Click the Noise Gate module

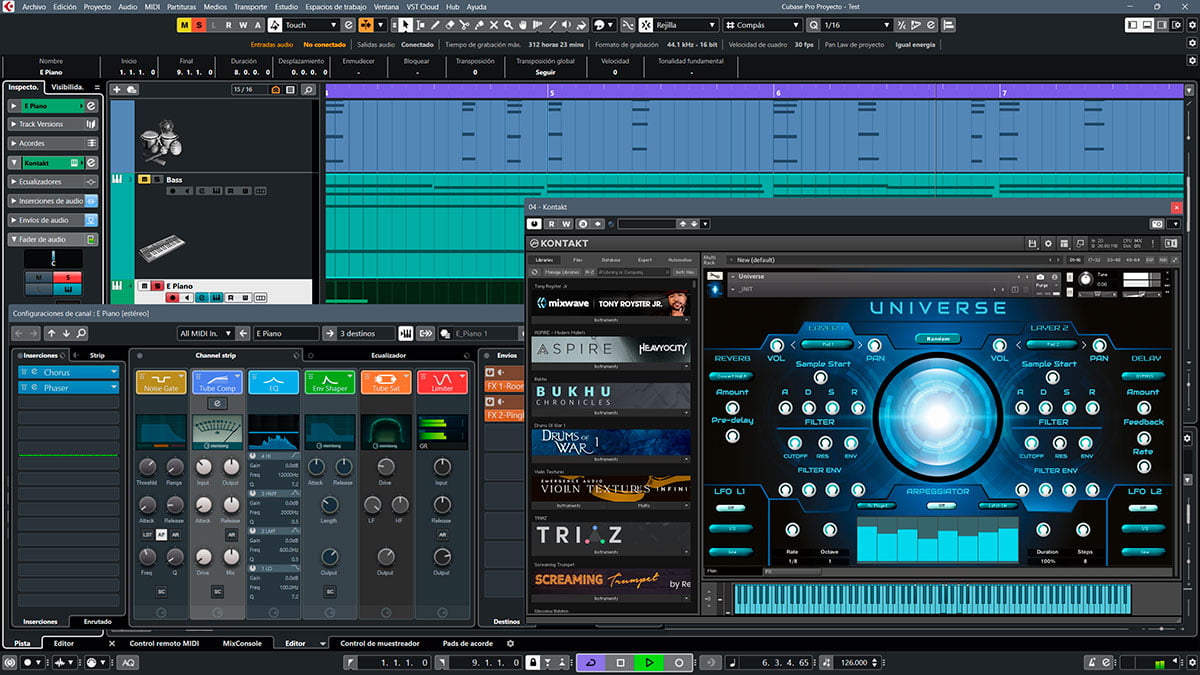(x=161, y=382)
